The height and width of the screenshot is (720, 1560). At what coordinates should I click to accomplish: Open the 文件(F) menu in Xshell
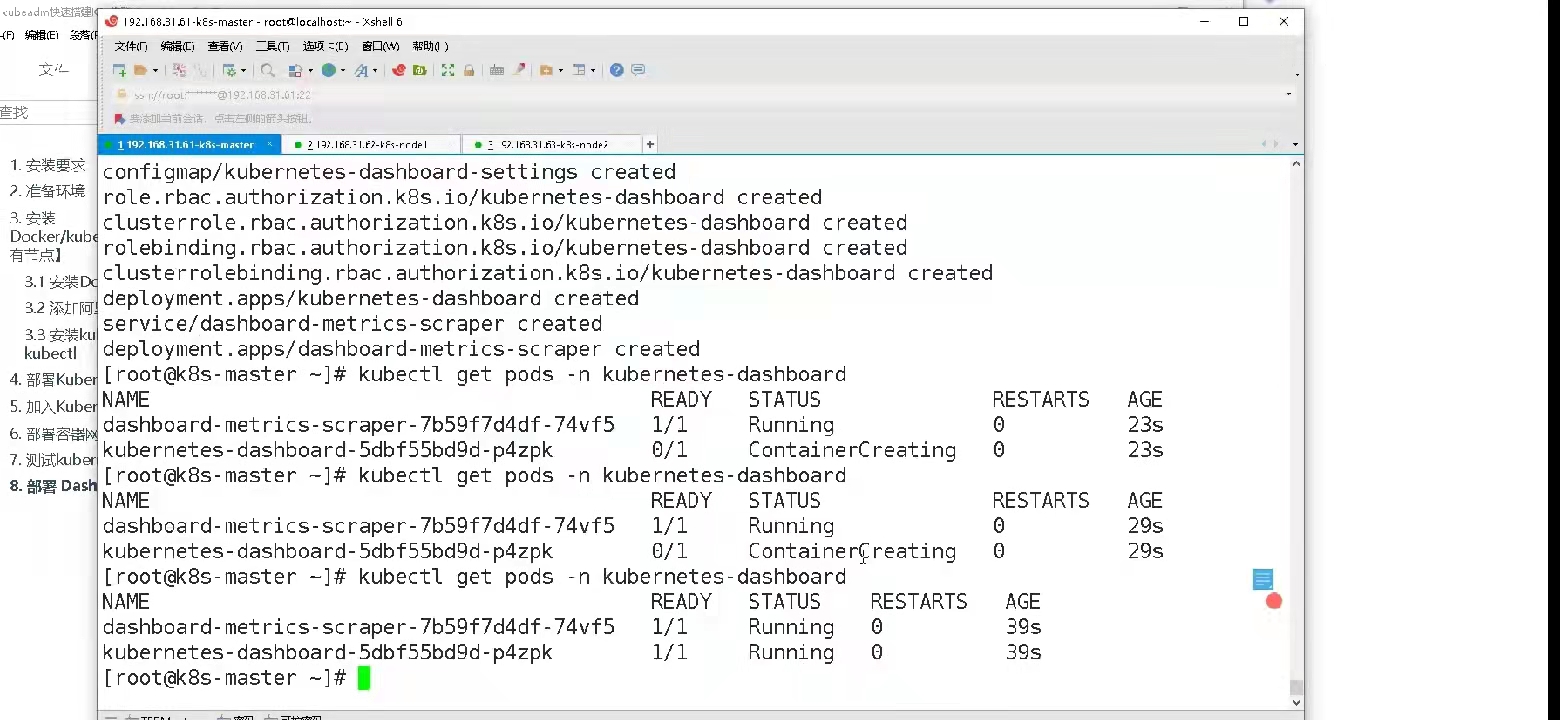point(131,46)
